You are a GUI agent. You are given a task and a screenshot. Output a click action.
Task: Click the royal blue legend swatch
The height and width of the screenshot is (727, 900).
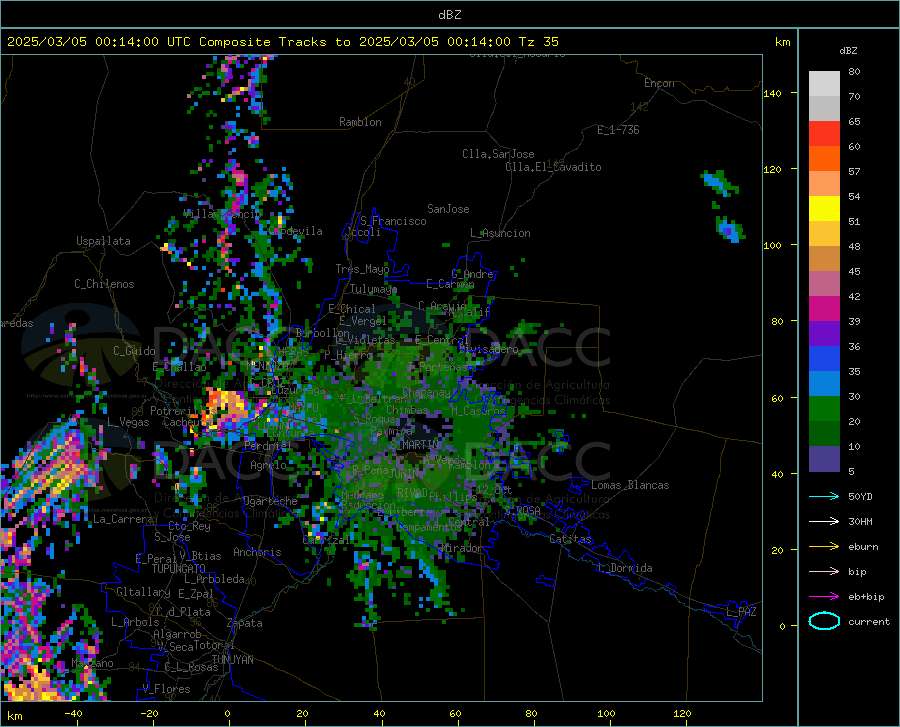[x=824, y=359]
